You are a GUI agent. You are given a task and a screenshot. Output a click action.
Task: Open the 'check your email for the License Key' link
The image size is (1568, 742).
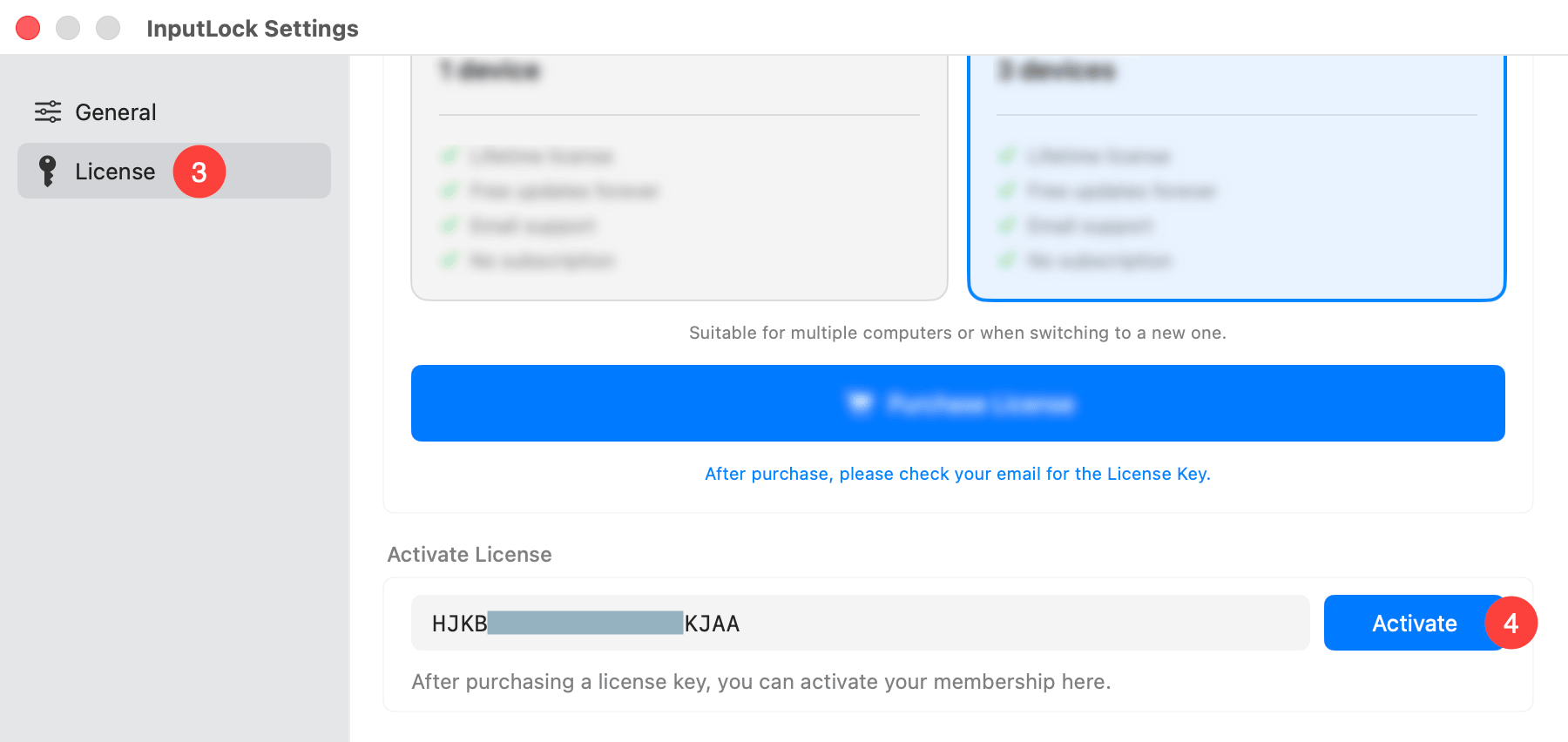click(x=957, y=474)
